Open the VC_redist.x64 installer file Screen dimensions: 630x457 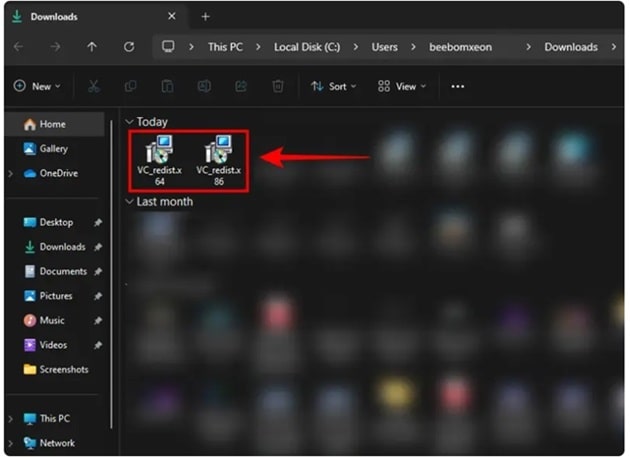tap(159, 159)
